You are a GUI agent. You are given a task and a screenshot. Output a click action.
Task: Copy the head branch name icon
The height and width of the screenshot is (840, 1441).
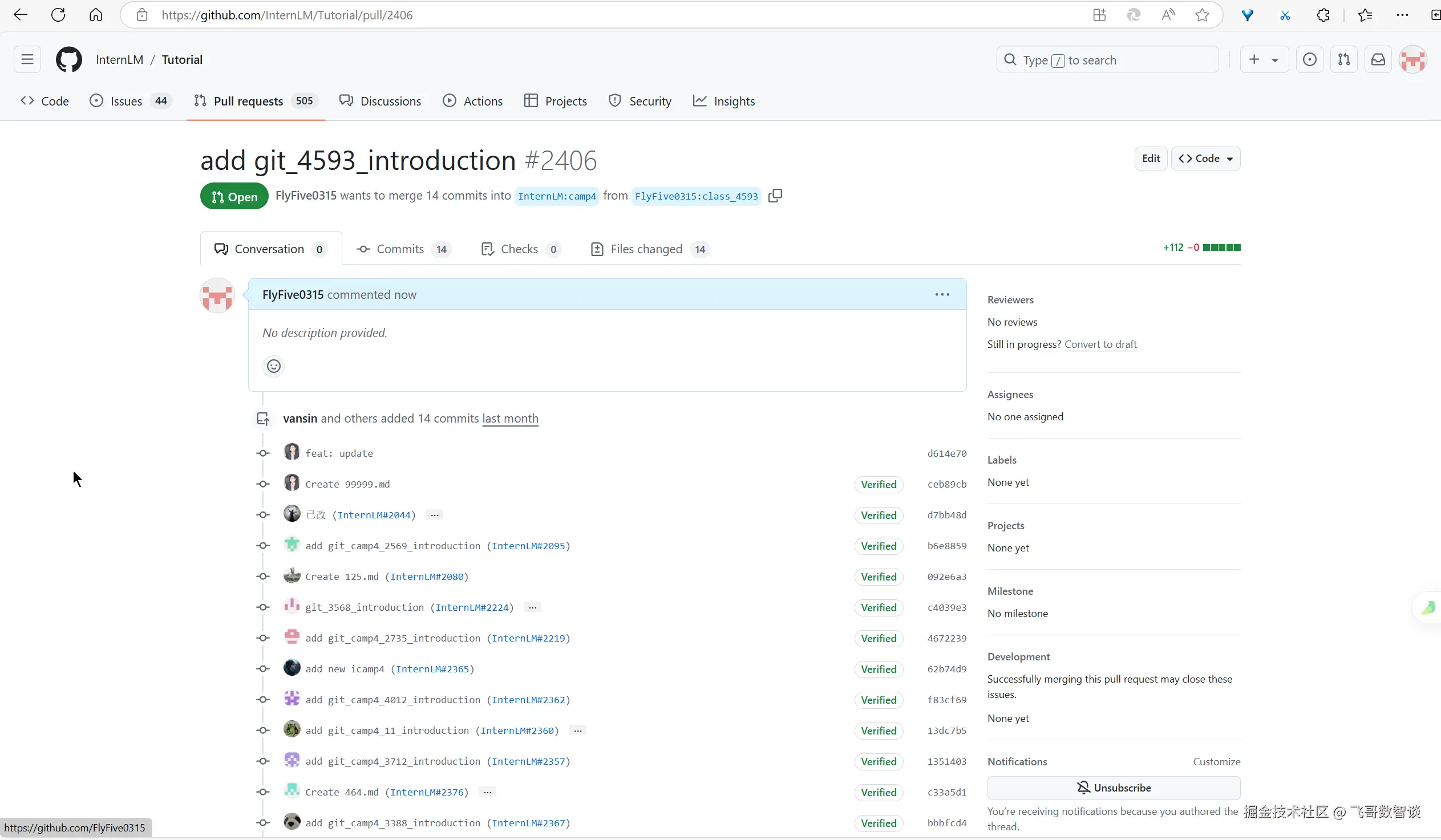775,196
